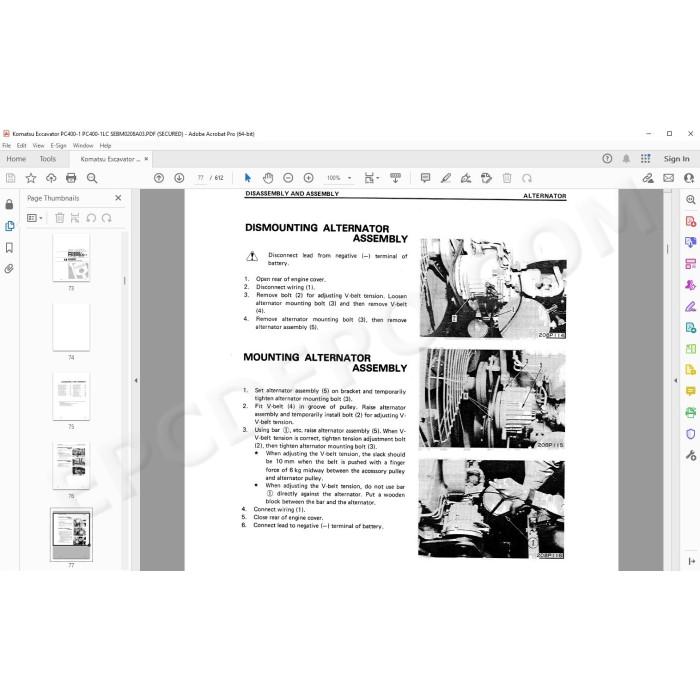Screen dimensions: 700x700
Task: Collapse the left navigation pane arrow
Action: (x=136, y=380)
